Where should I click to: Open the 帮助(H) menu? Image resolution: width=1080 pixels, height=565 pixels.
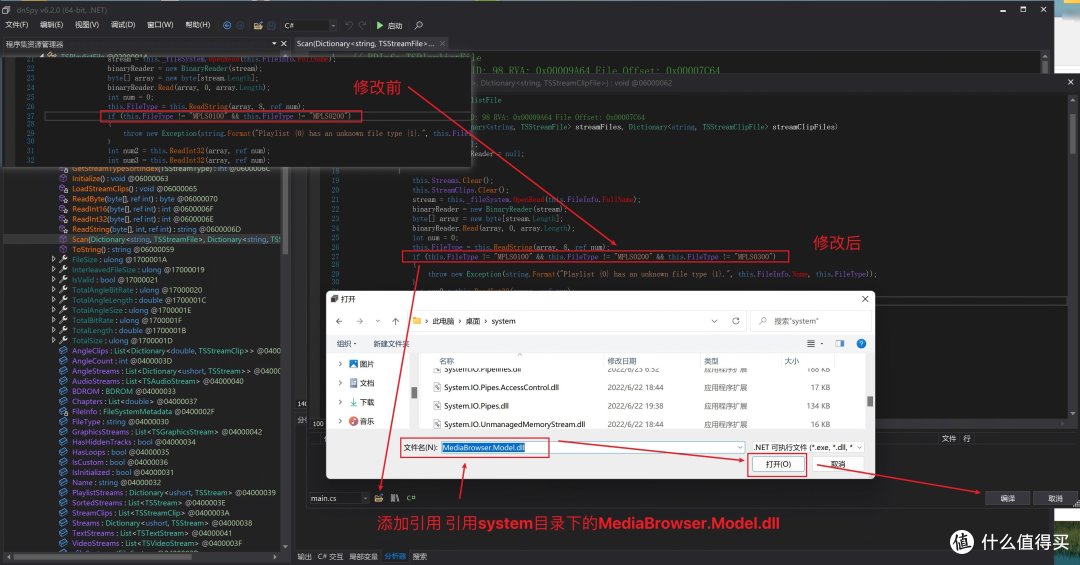point(198,25)
